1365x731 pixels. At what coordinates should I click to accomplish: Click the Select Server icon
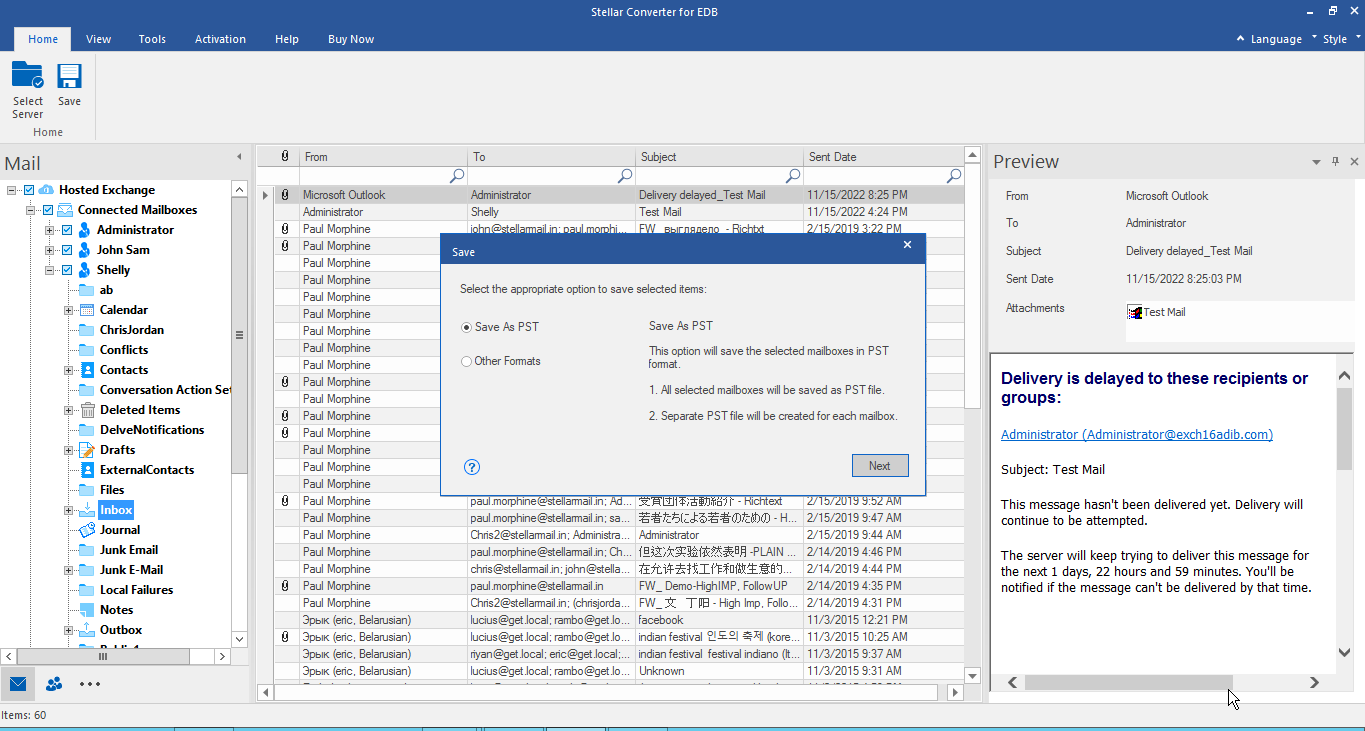(x=28, y=76)
